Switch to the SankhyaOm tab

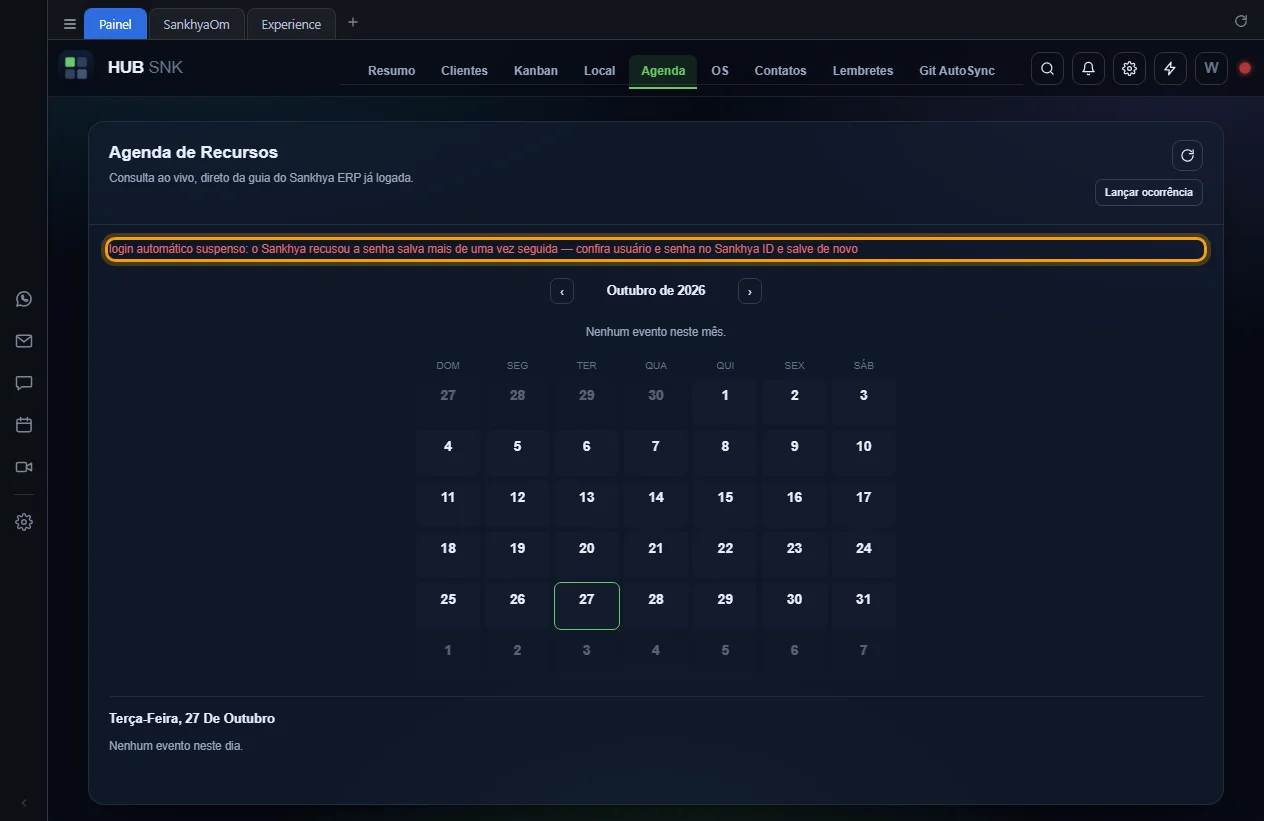click(x=197, y=24)
